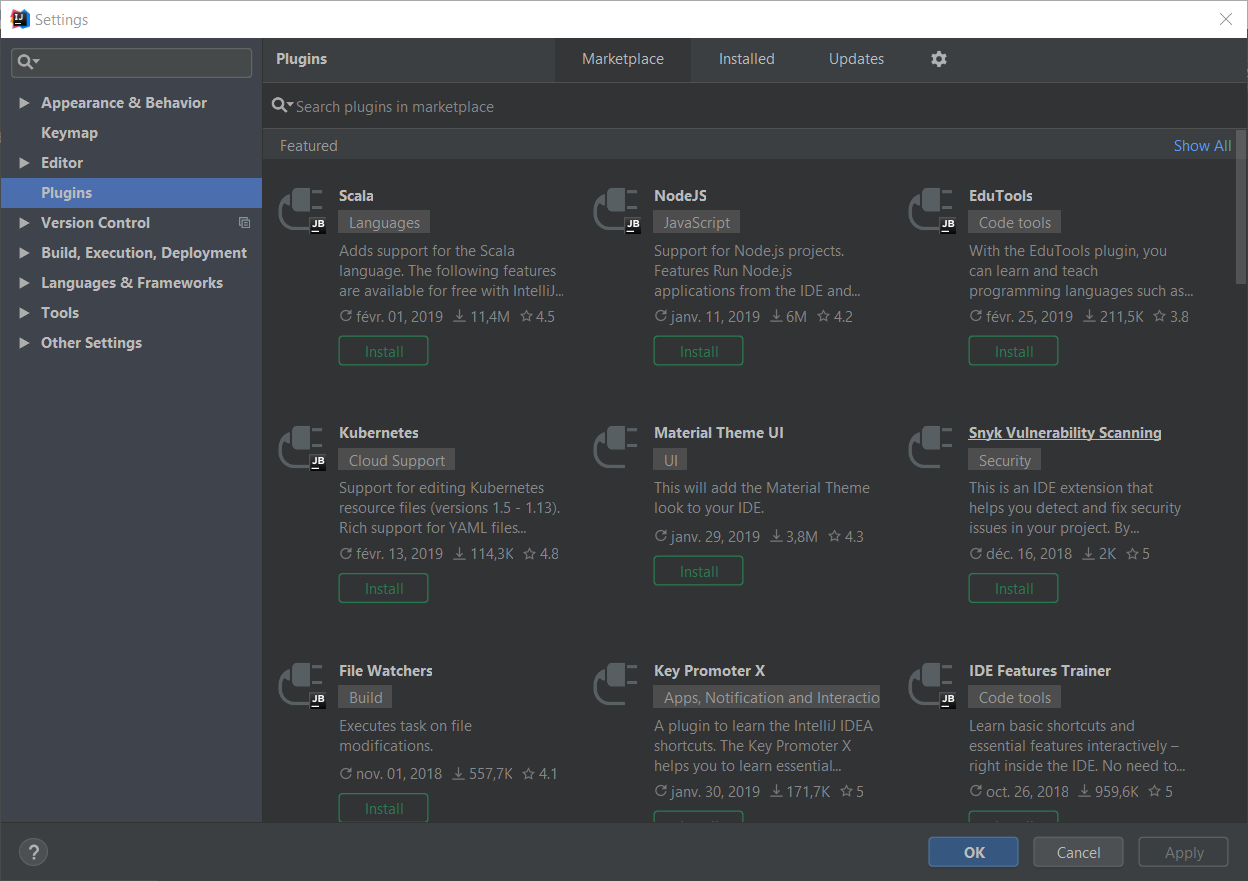Expand the Appearance & Behavior section
Screen dimensions: 1248x881
point(24,103)
